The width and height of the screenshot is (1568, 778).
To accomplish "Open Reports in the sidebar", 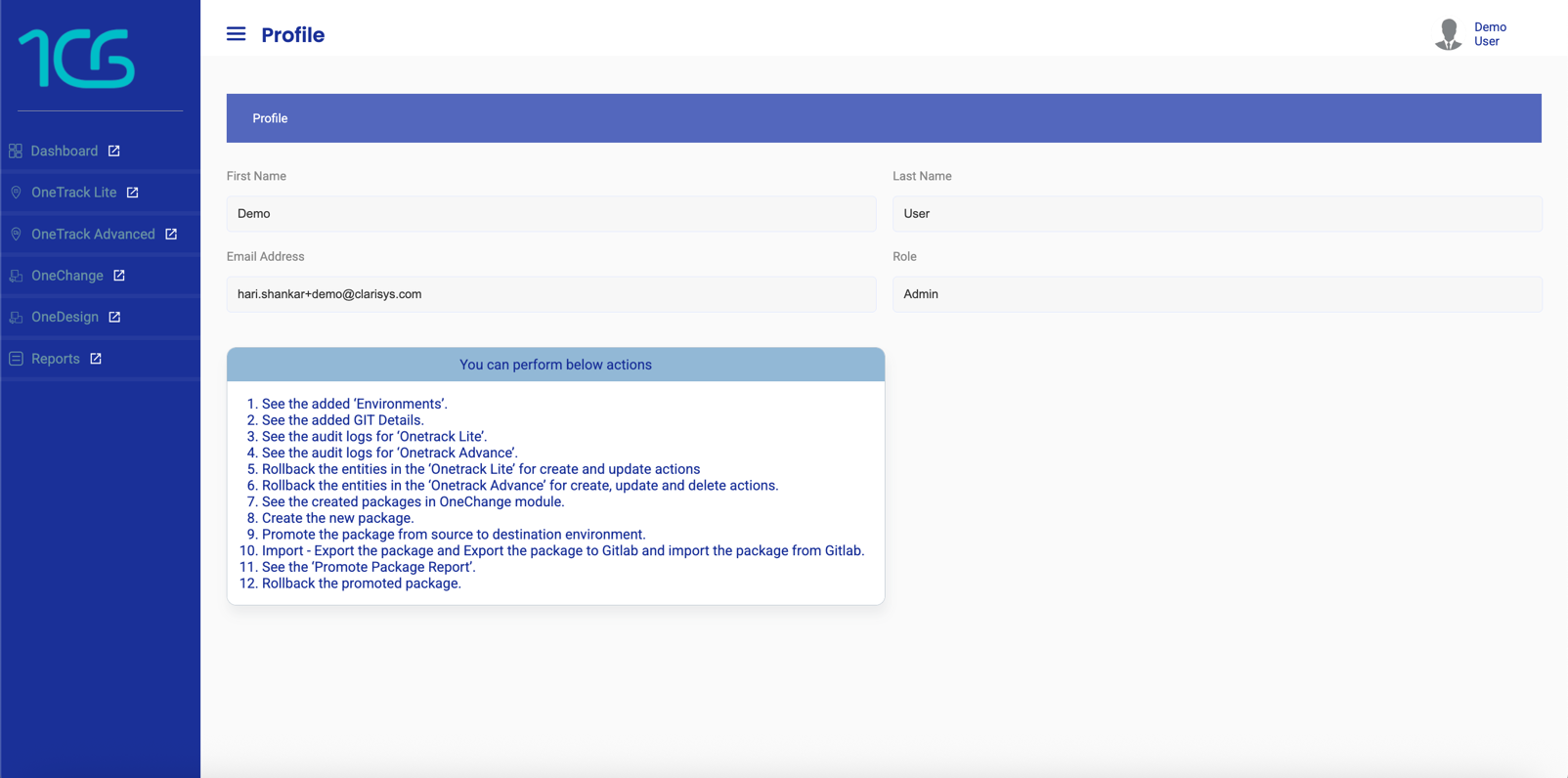I will pyautogui.click(x=56, y=359).
